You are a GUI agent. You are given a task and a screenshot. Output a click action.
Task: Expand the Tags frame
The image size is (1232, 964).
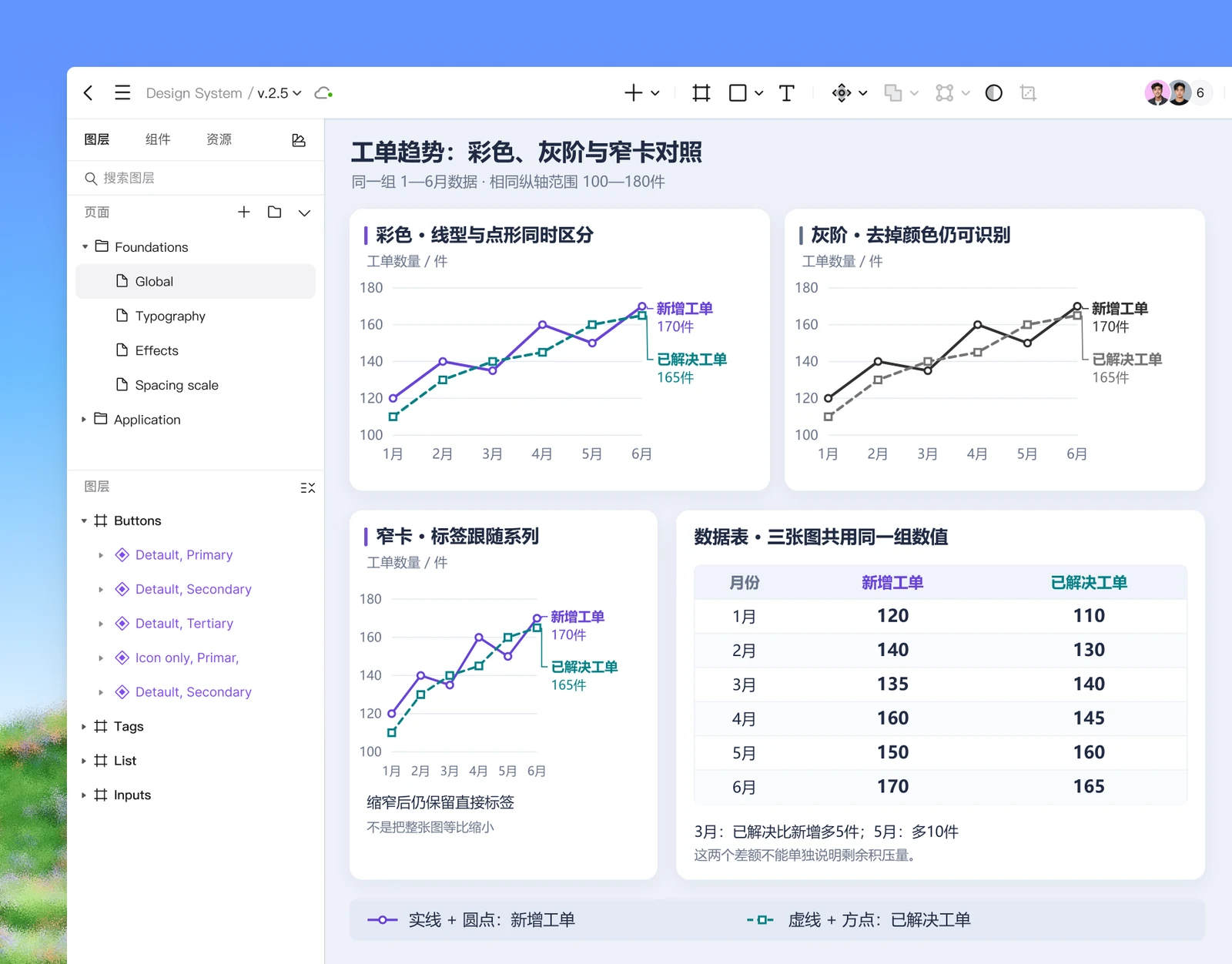point(84,727)
